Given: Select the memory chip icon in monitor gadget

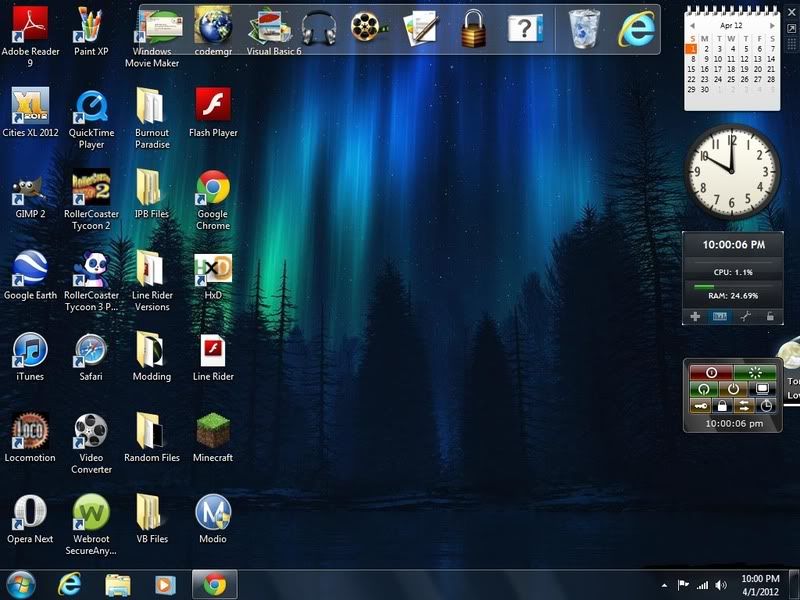Looking at the screenshot, I should [720, 317].
